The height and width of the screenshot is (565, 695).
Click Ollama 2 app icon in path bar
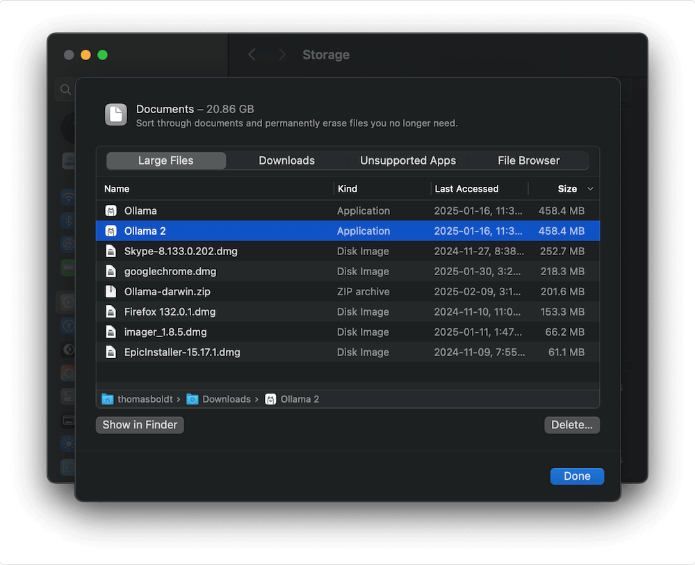270,399
